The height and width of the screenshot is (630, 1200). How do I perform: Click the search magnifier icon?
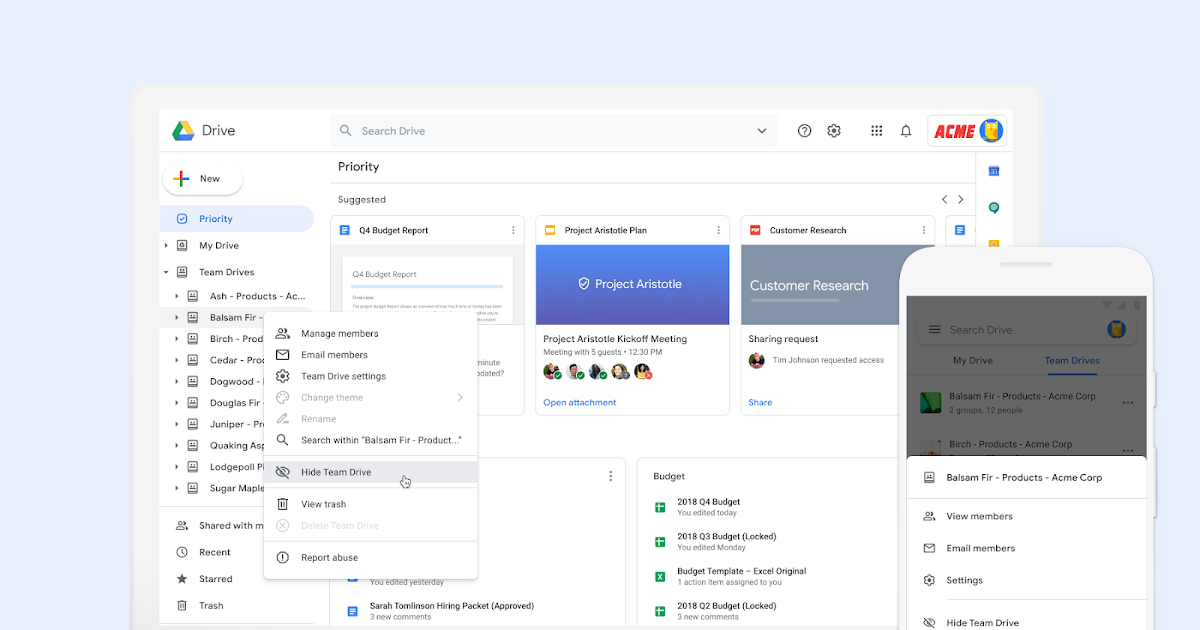(x=345, y=130)
